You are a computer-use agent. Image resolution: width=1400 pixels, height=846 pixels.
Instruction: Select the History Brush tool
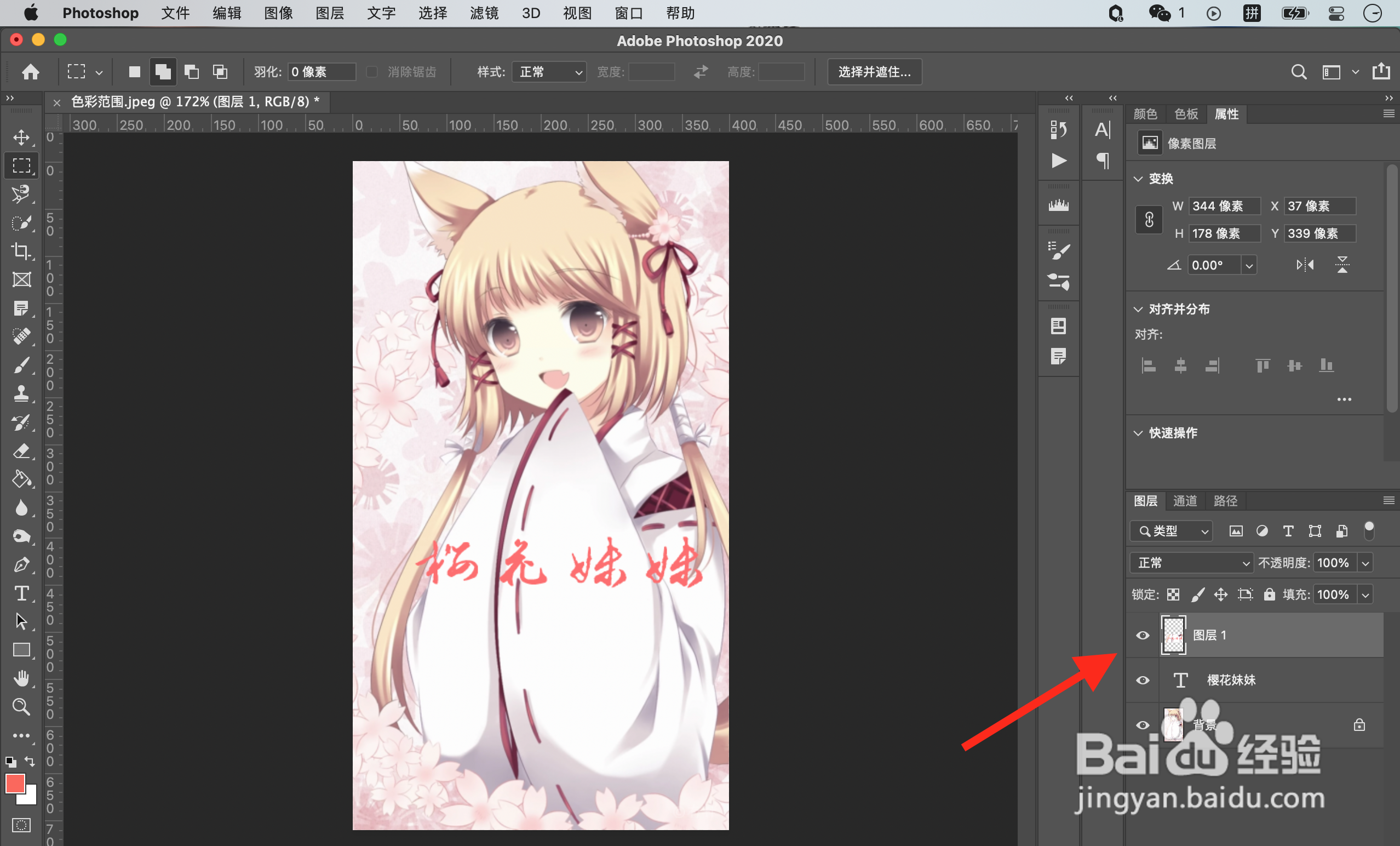pyautogui.click(x=21, y=422)
